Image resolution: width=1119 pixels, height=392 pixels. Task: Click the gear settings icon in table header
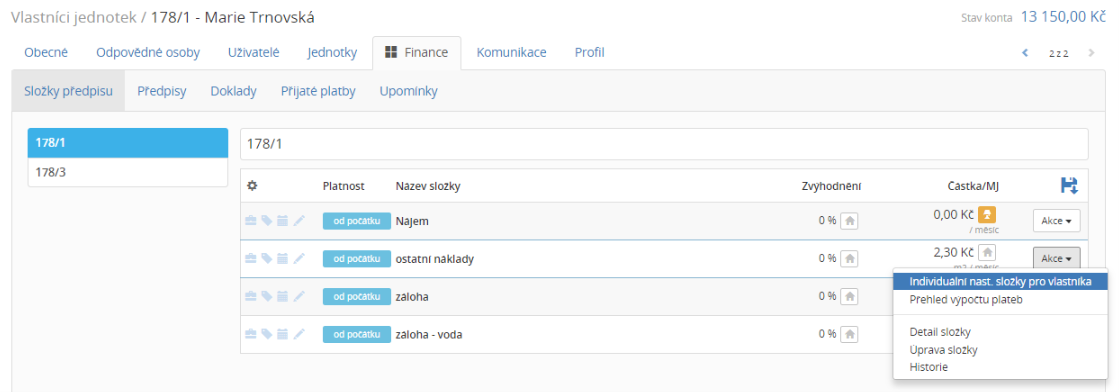click(x=251, y=186)
